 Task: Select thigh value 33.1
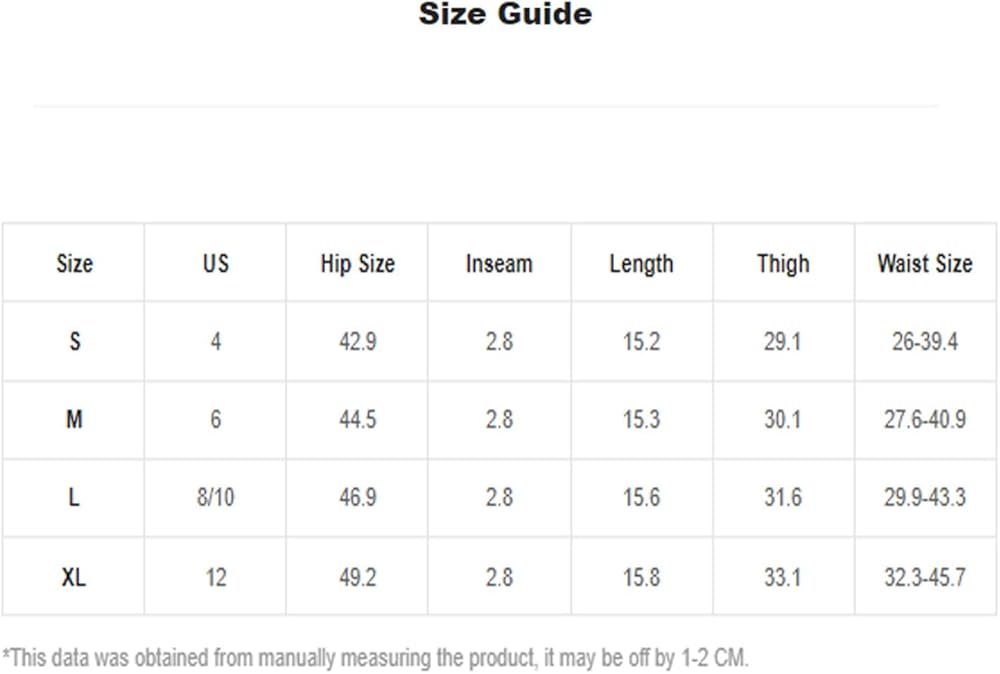(x=783, y=578)
